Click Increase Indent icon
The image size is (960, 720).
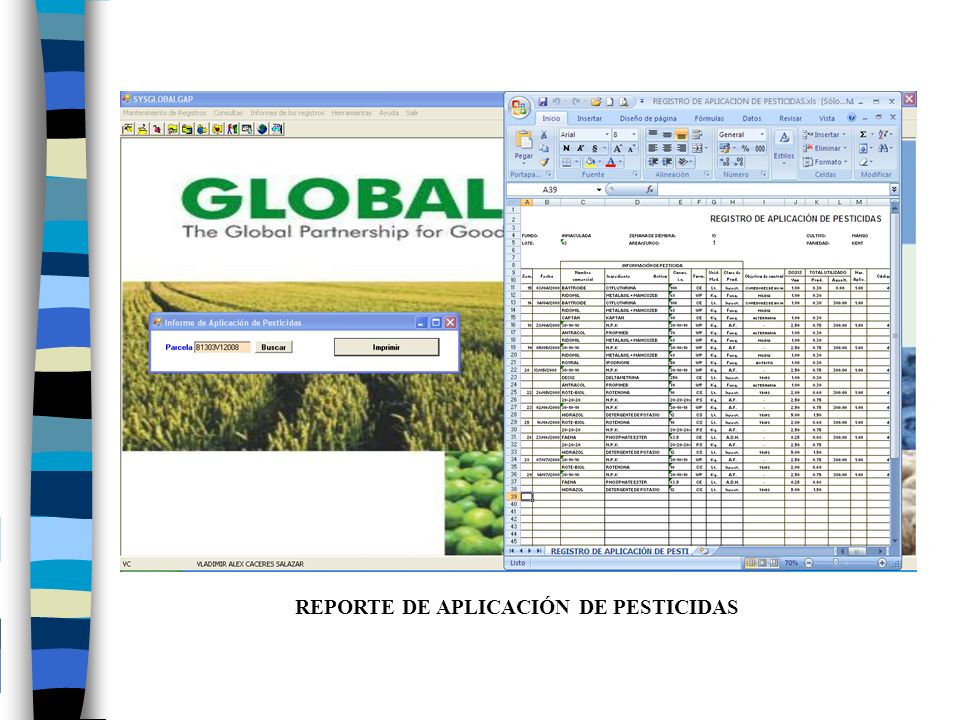click(x=667, y=162)
